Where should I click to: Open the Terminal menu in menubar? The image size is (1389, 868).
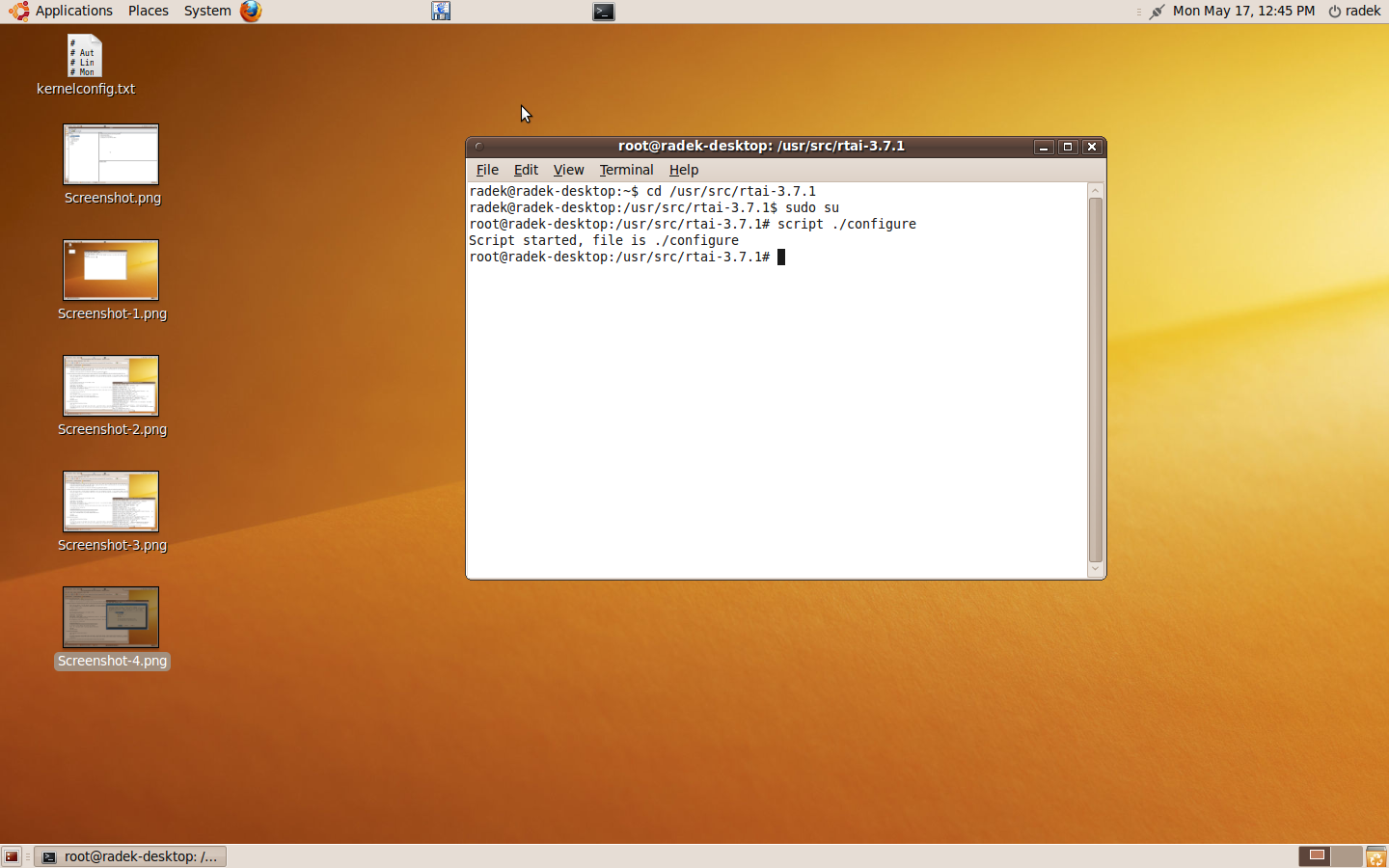tap(626, 170)
